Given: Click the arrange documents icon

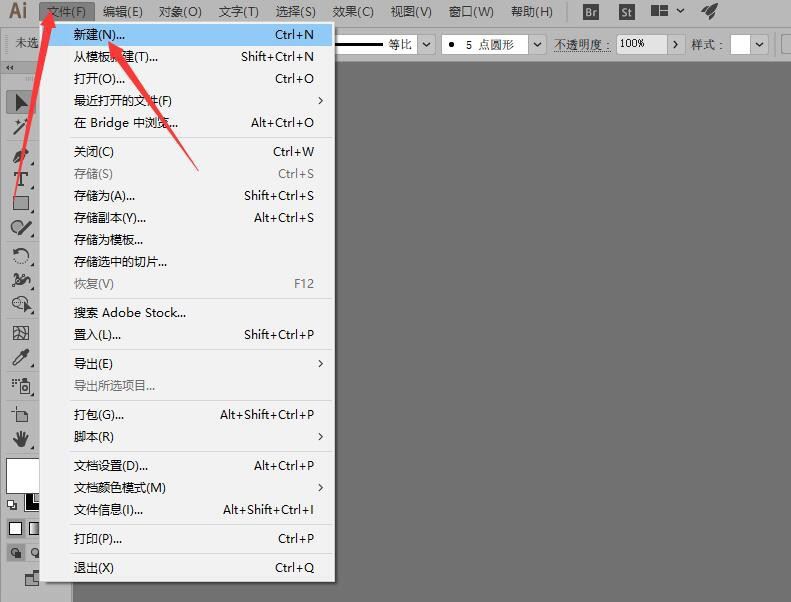Looking at the screenshot, I should pyautogui.click(x=659, y=11).
